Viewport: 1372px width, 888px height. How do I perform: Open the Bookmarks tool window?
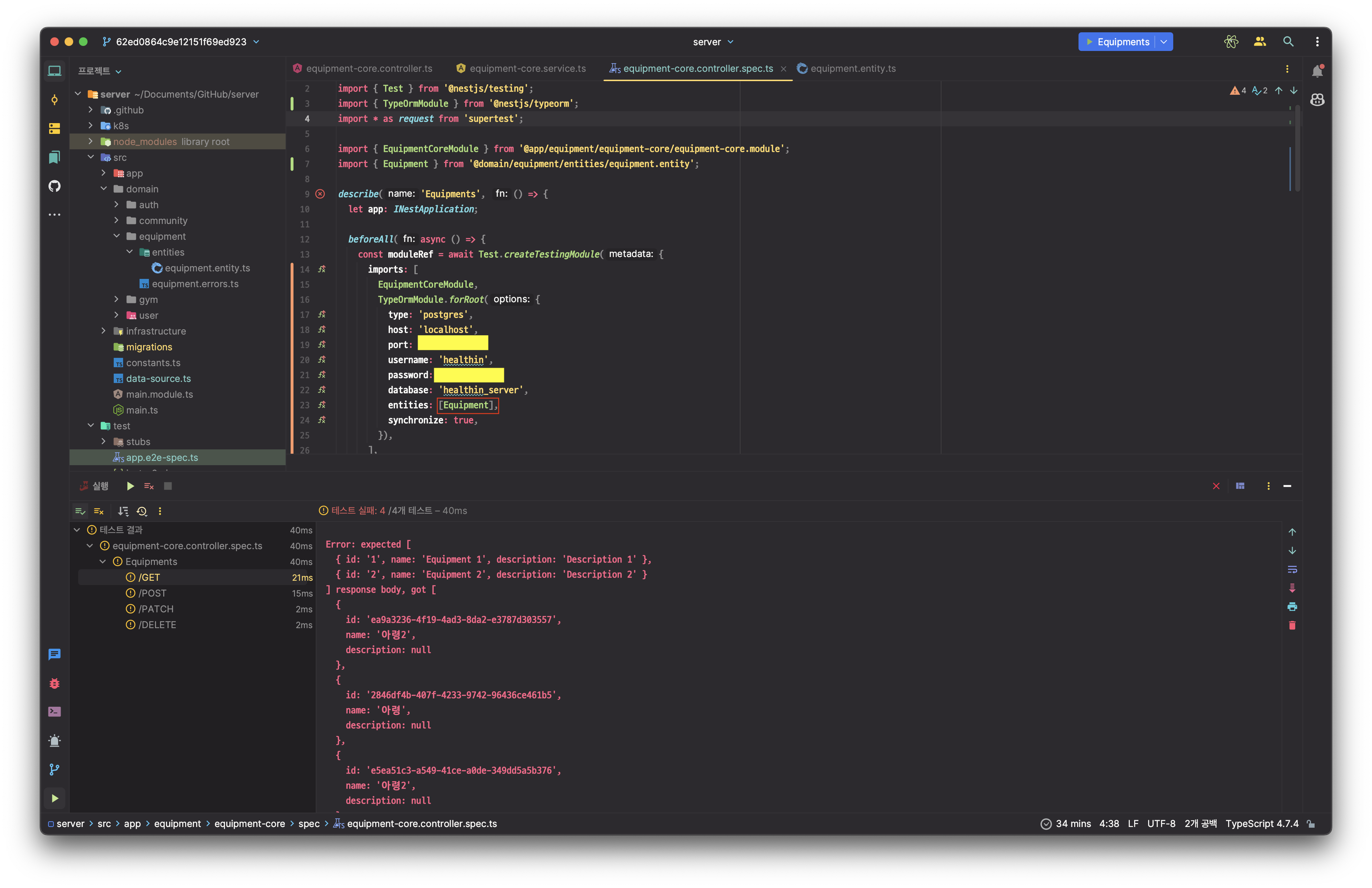[54, 157]
